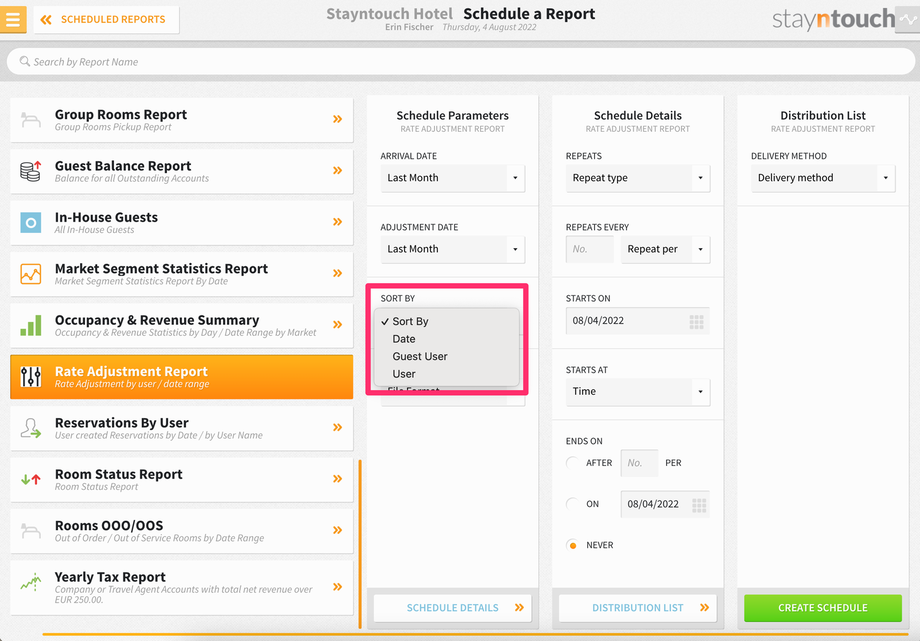Click the Repeats Every number field
The height and width of the screenshot is (641, 920).
[x=590, y=249]
